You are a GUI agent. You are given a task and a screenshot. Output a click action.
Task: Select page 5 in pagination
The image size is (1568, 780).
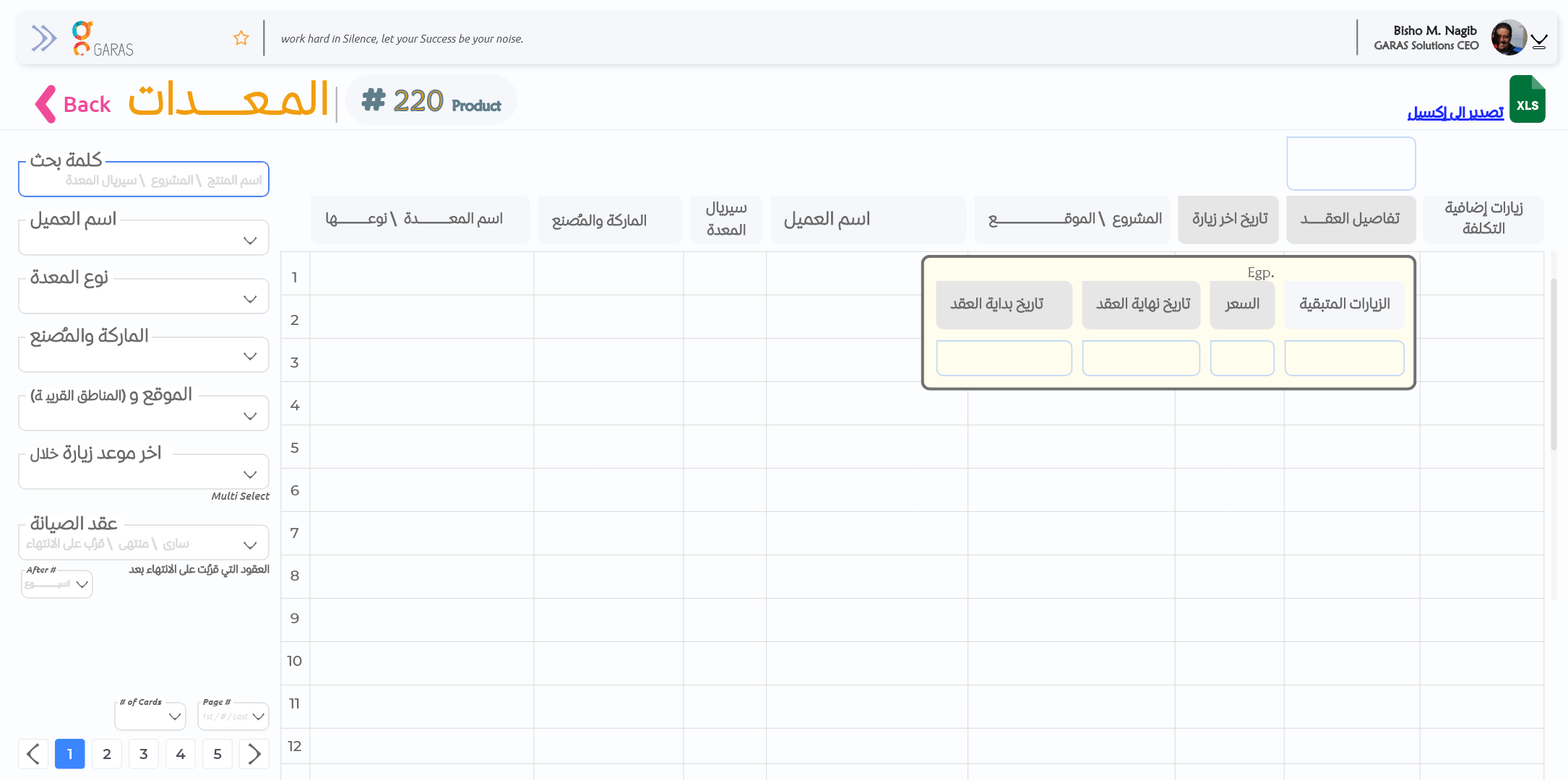click(217, 754)
